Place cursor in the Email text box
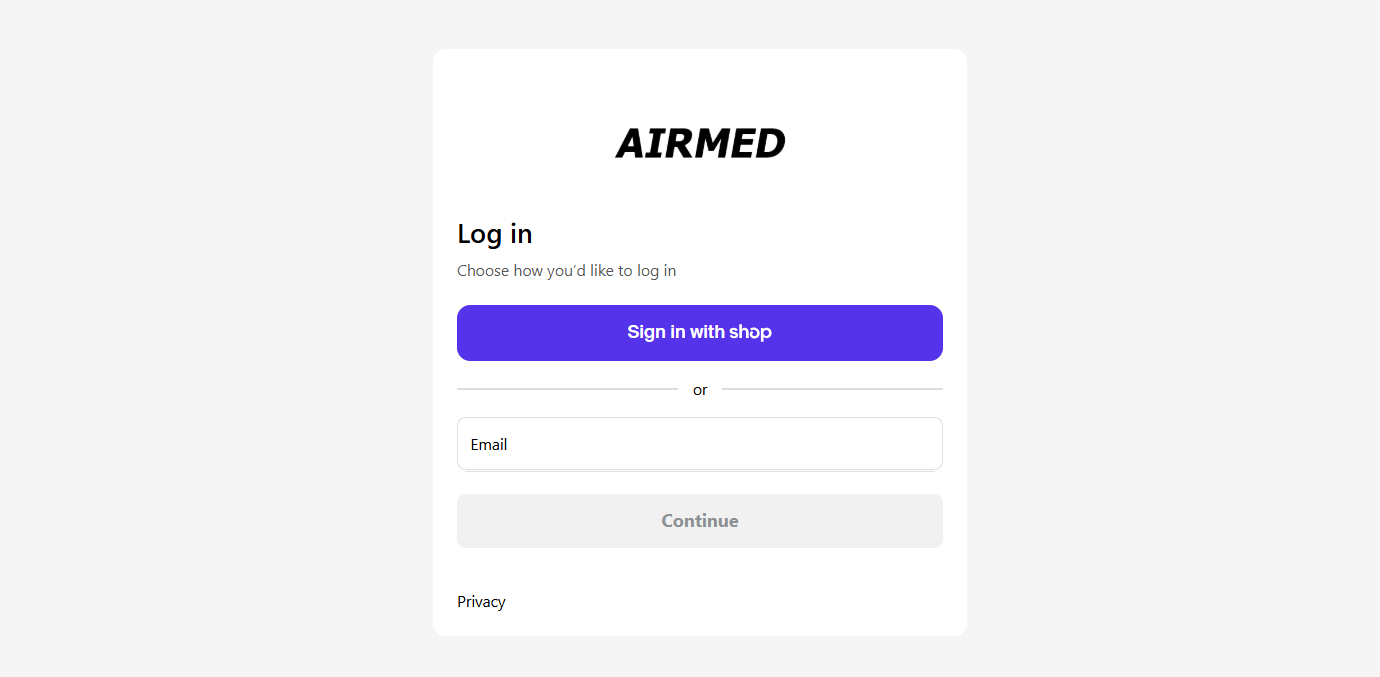This screenshot has width=1380, height=677. tap(699, 444)
